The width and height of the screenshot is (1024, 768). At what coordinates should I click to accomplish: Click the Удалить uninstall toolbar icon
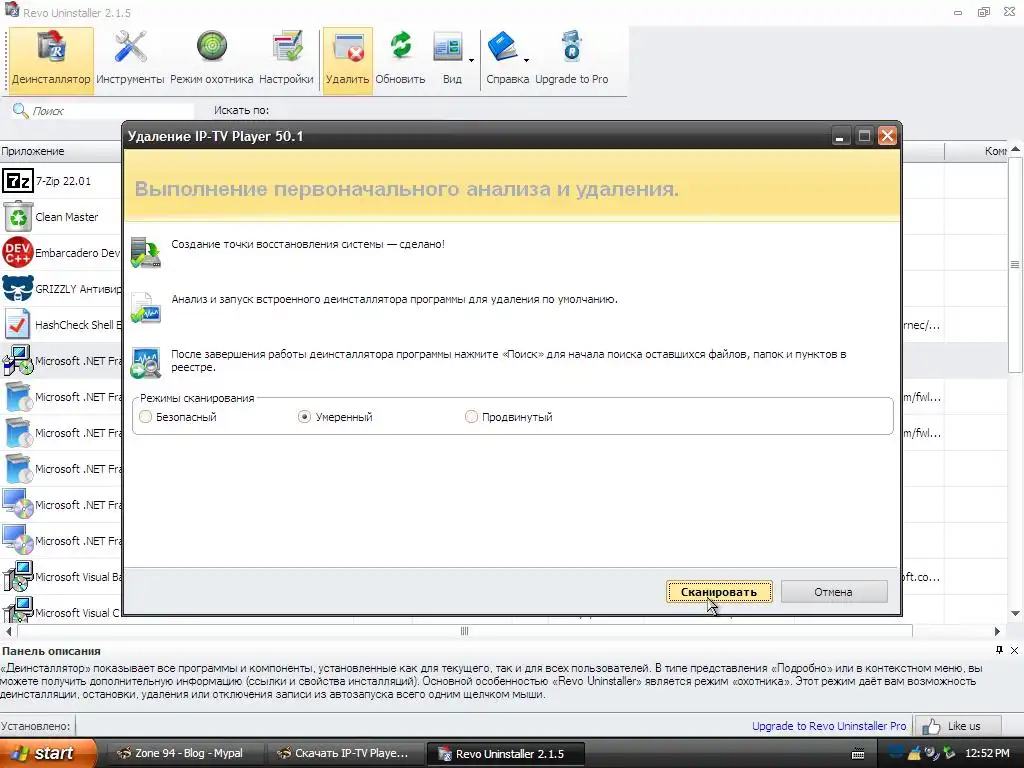[347, 60]
